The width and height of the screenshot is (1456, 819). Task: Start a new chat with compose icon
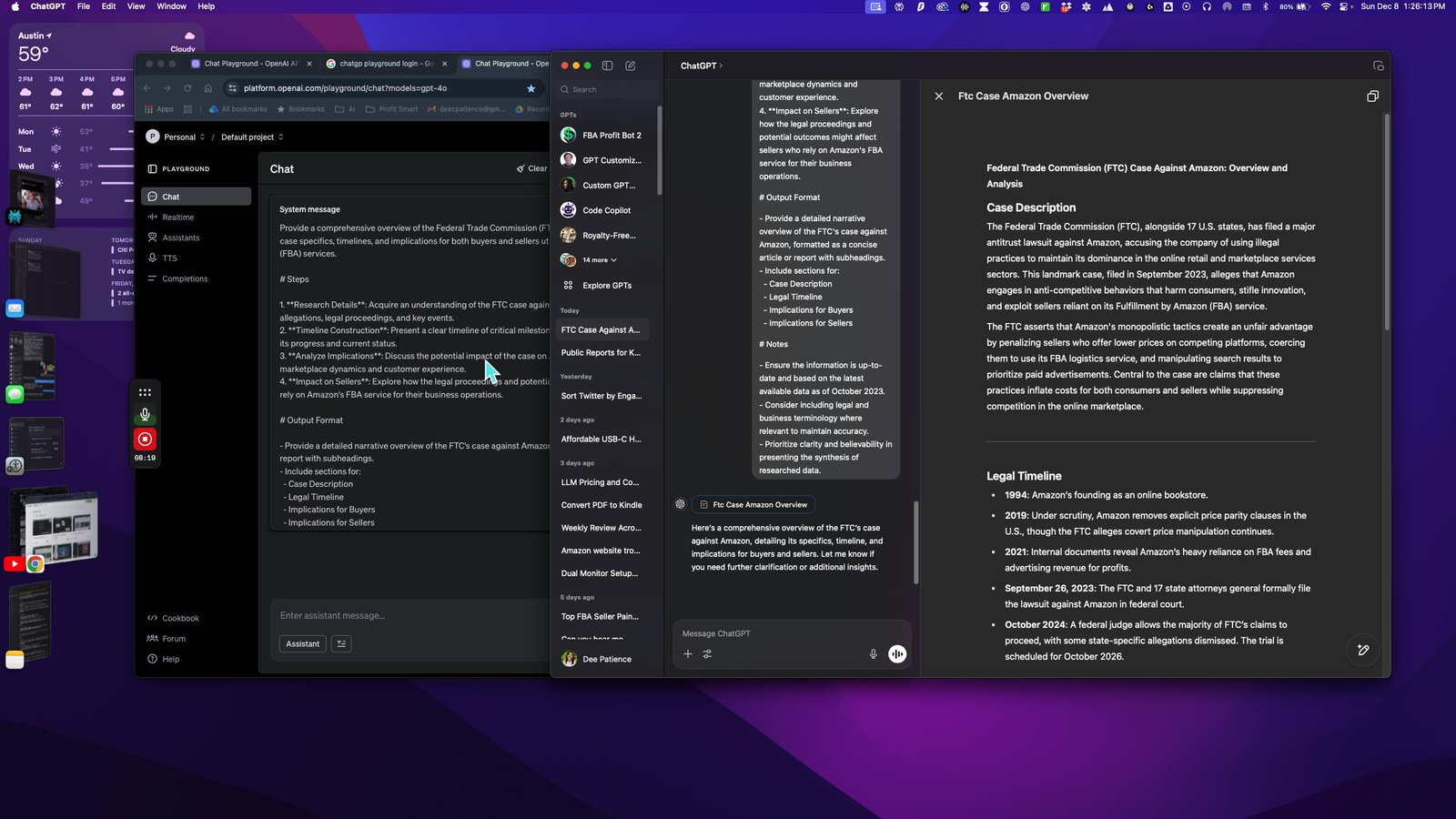[x=631, y=66]
